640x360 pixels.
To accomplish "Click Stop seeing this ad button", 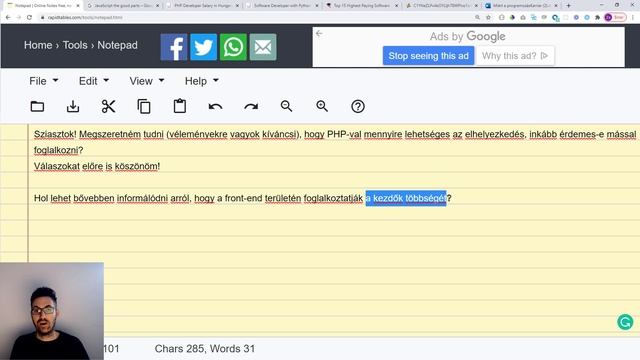I will click(429, 56).
